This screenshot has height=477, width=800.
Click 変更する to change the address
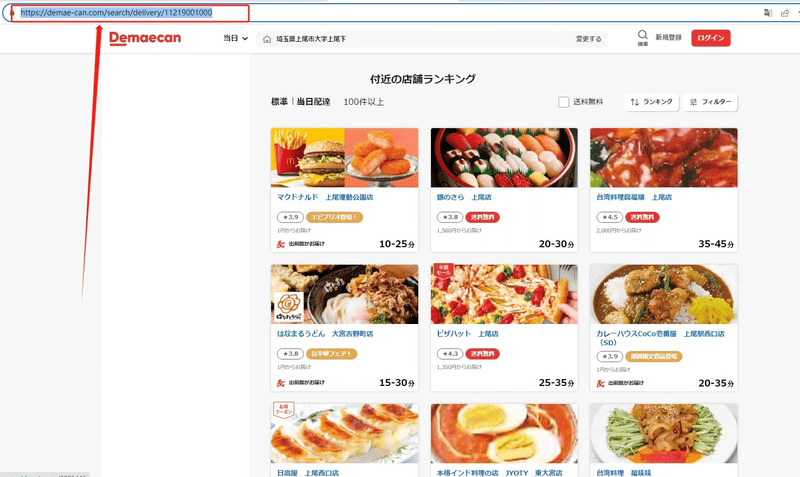[x=588, y=39]
